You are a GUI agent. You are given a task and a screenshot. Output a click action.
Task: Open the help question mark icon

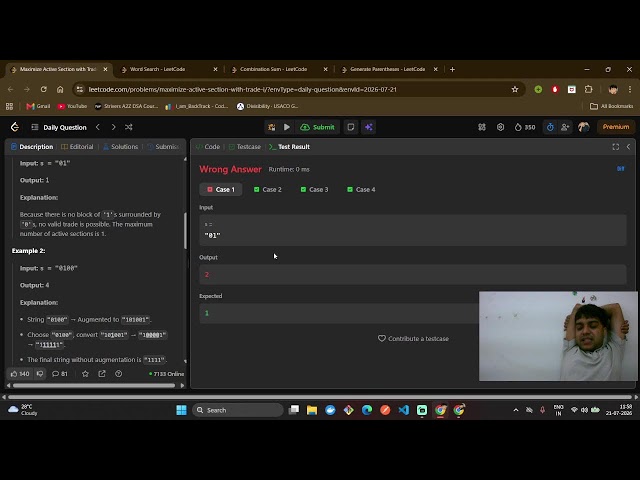118,373
